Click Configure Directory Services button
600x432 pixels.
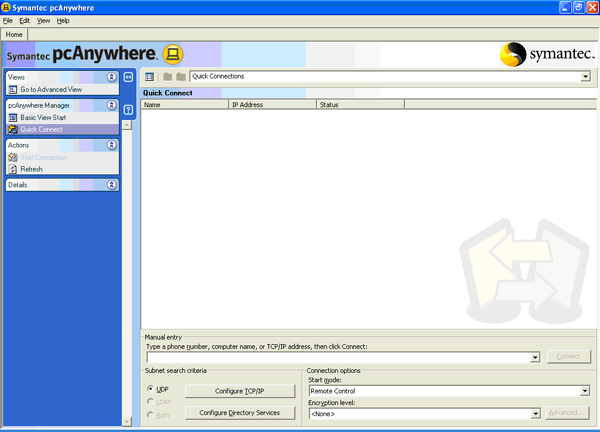(239, 412)
